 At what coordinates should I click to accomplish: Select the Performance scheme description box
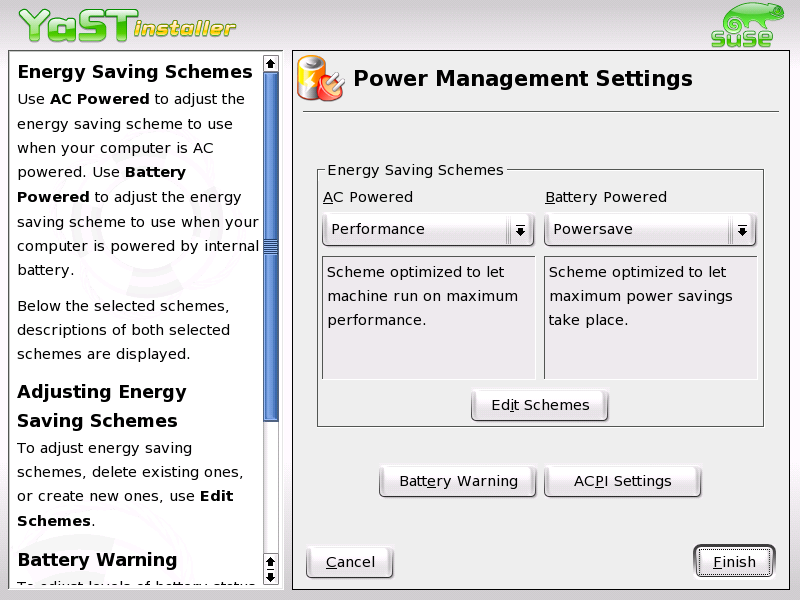click(x=428, y=315)
